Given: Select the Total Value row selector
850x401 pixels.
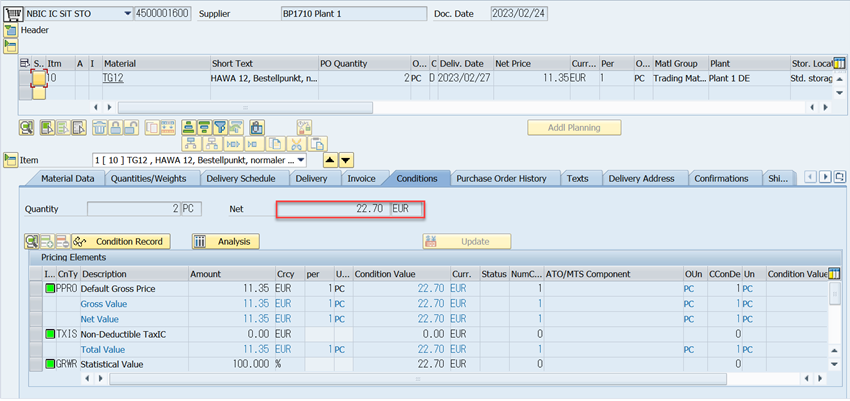Looking at the screenshot, I should (35, 350).
